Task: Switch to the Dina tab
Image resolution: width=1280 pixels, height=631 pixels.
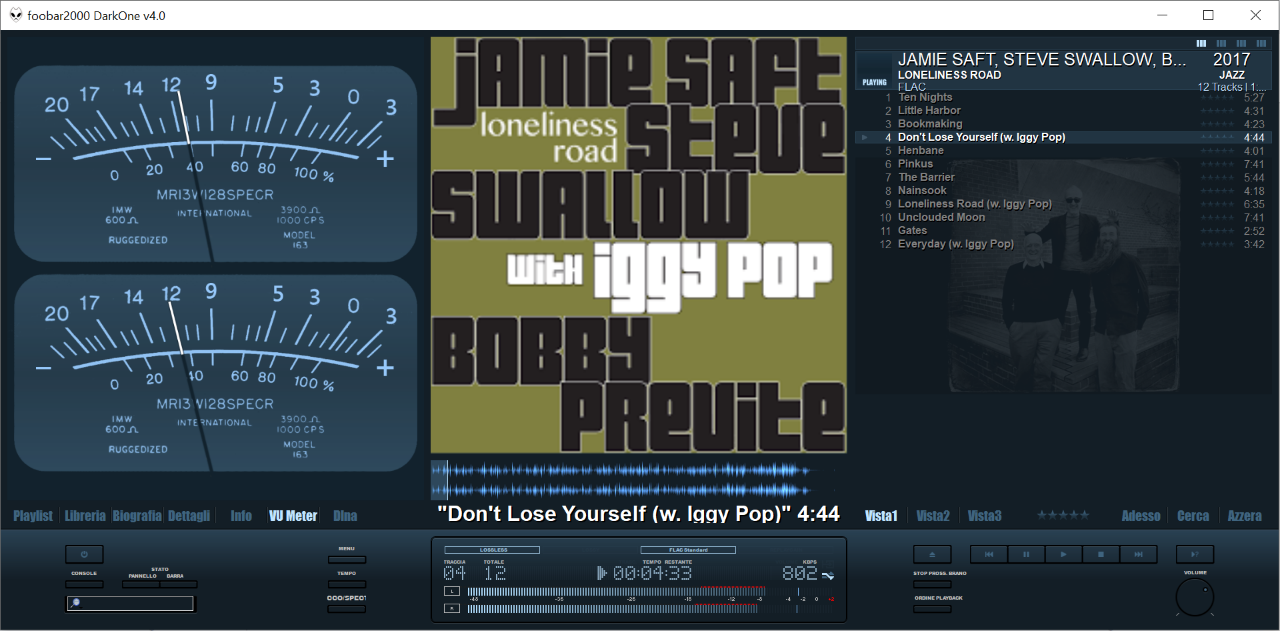Action: point(345,516)
